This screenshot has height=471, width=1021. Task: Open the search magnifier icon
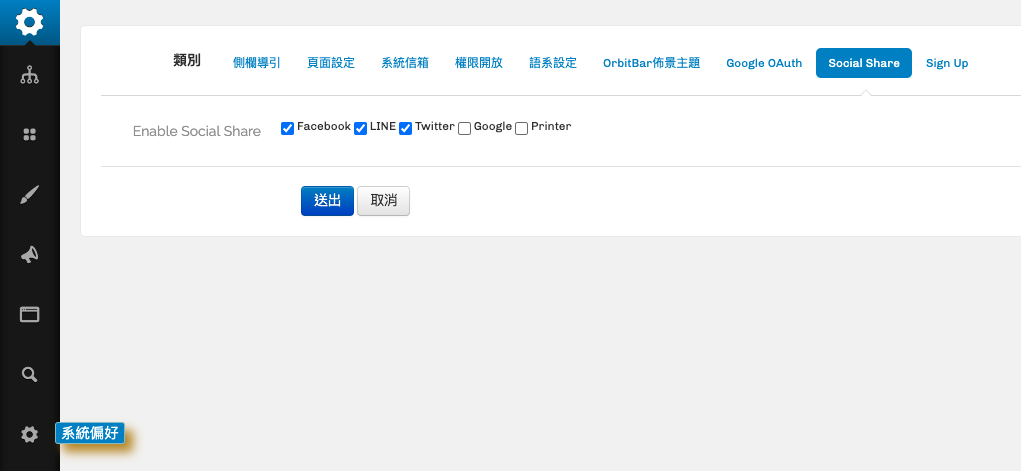(x=30, y=375)
